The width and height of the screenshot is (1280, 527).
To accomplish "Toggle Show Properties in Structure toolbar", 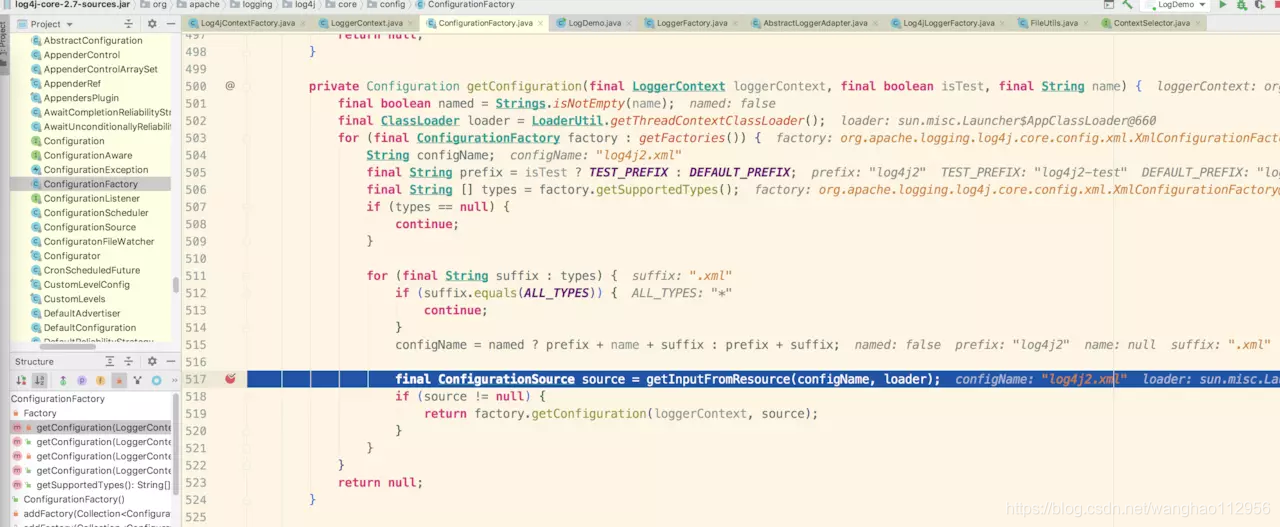I will tap(82, 380).
